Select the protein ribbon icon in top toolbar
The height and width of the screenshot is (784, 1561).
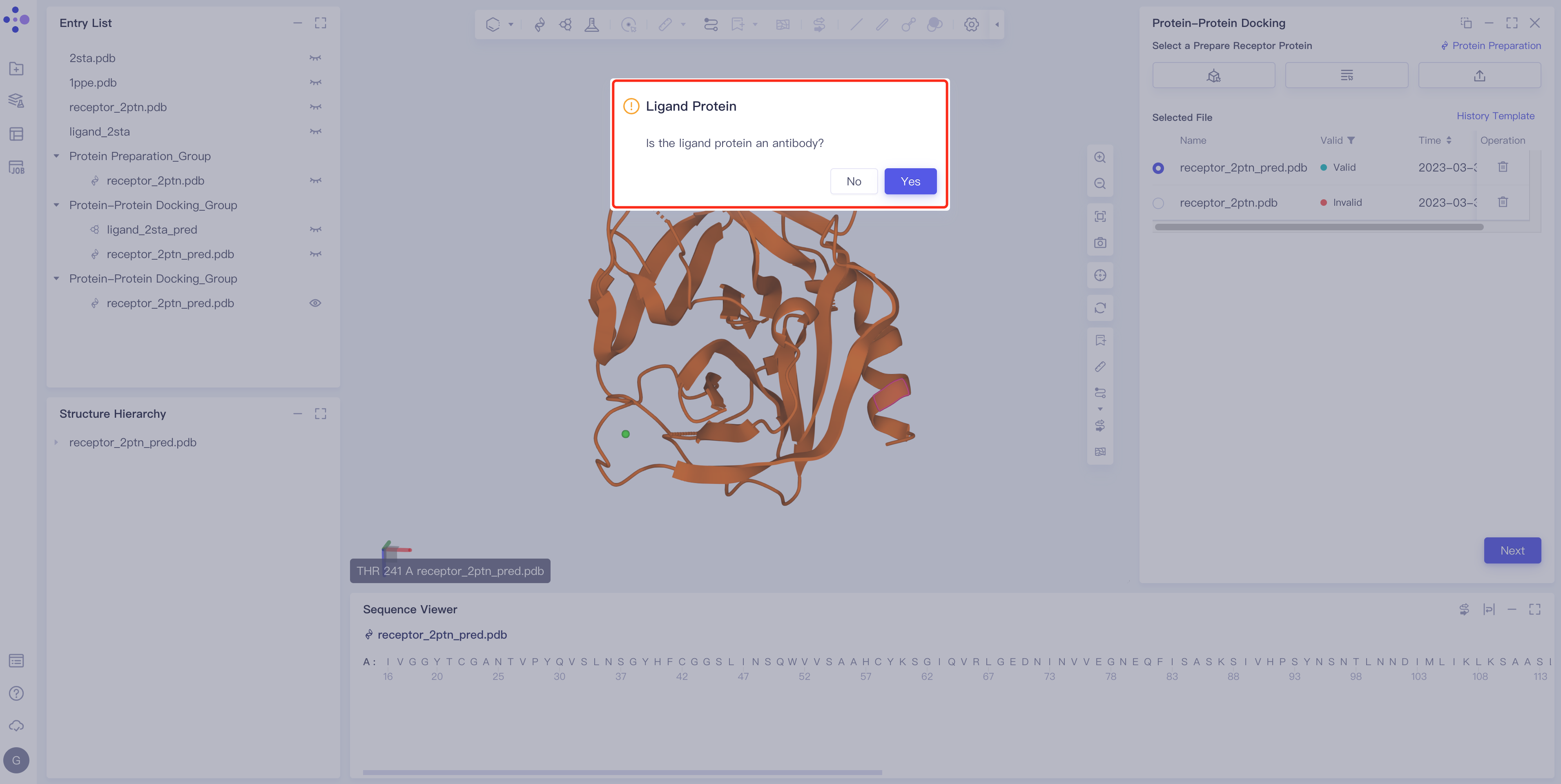point(539,24)
